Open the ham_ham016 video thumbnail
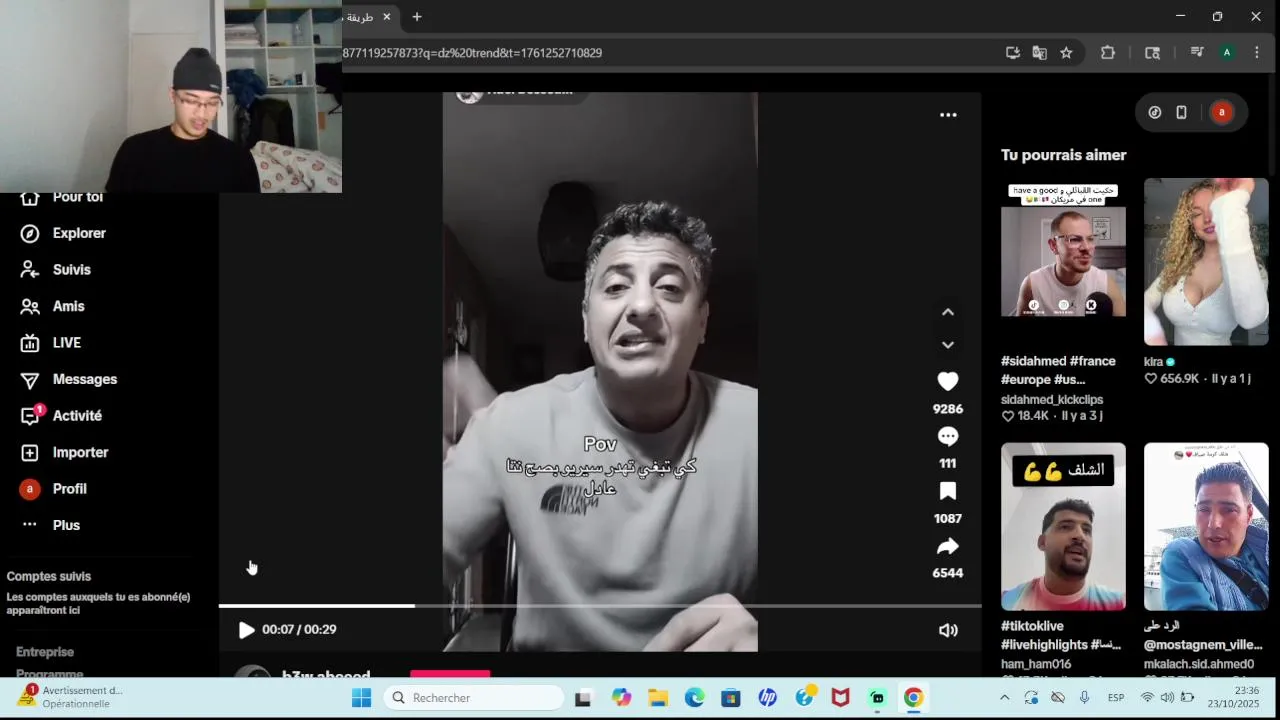Screen dimensions: 1280x720 pos(1063,526)
